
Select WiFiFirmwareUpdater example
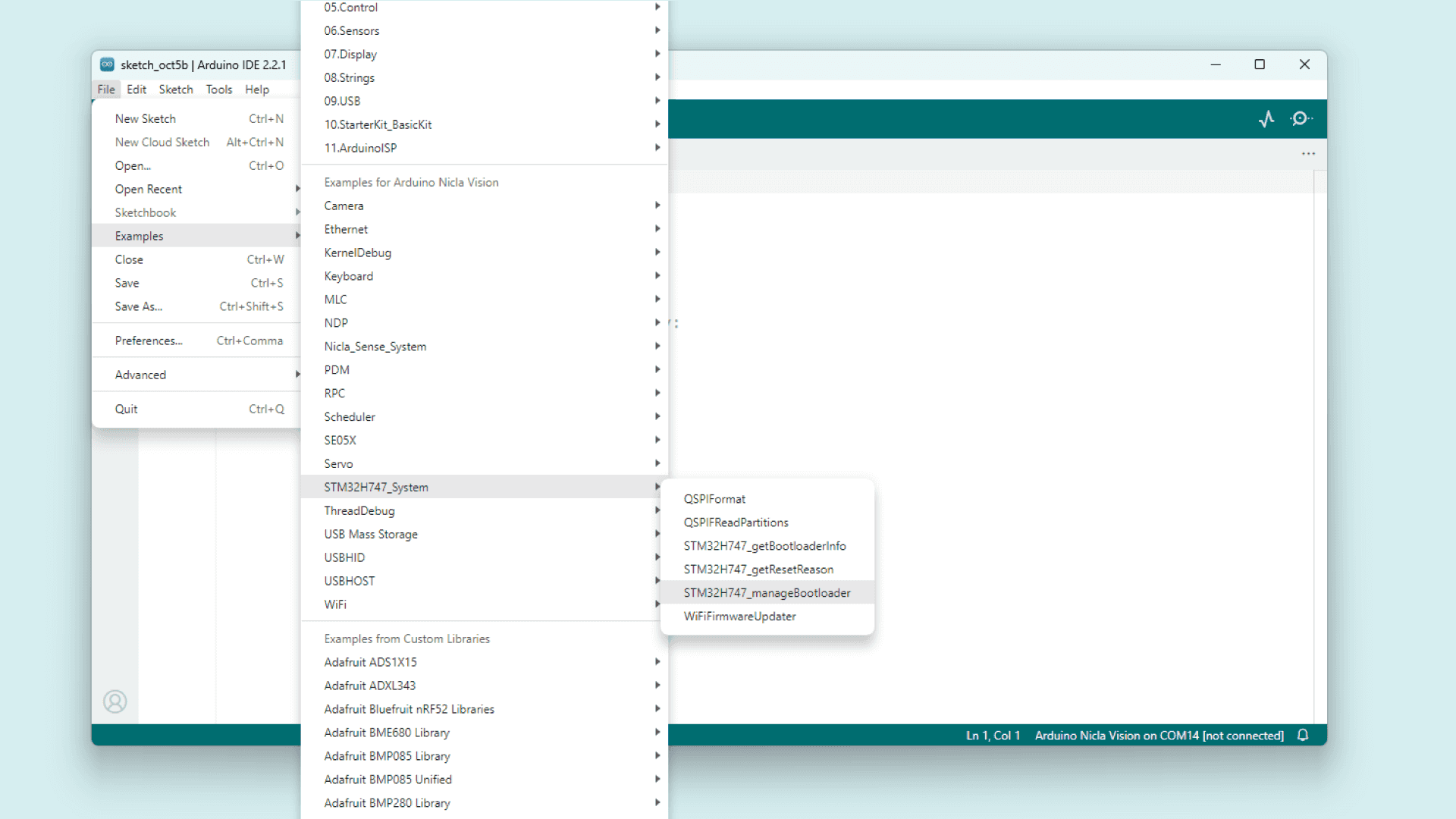[x=739, y=617]
